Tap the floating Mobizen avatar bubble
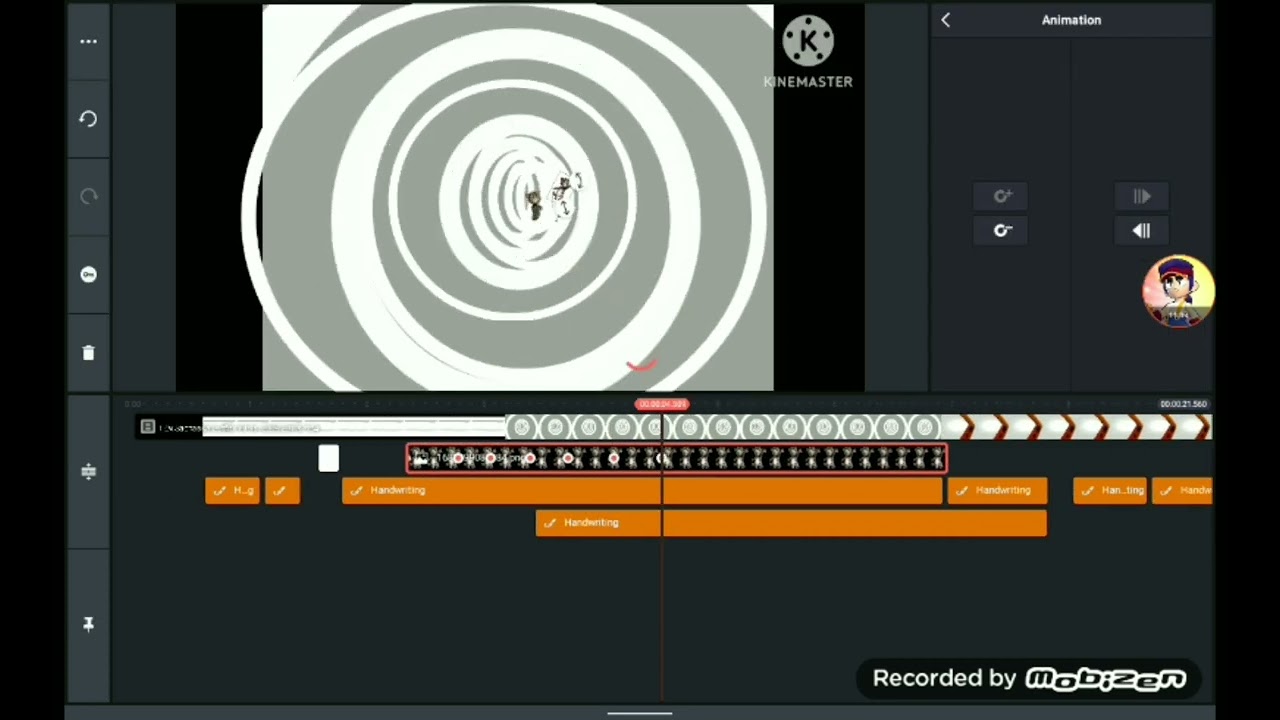This screenshot has width=1280, height=720. coord(1179,291)
